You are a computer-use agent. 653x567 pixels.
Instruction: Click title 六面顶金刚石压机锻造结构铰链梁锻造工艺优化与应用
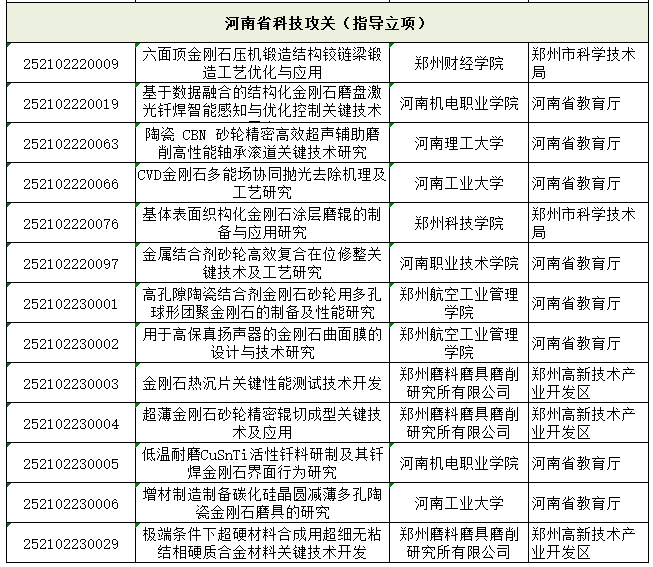[x=262, y=63]
